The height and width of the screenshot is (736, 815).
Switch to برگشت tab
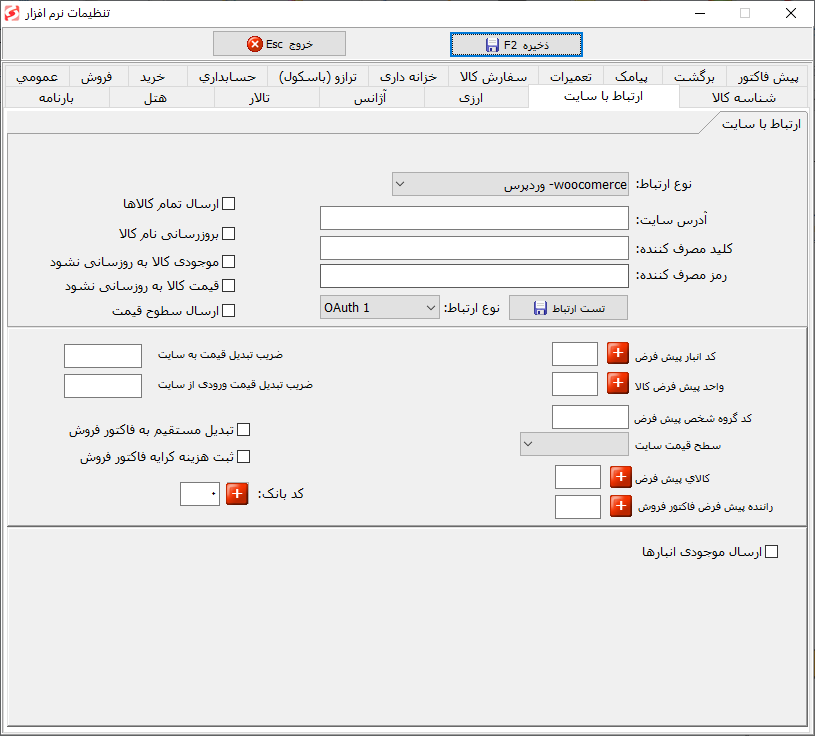pyautogui.click(x=694, y=77)
